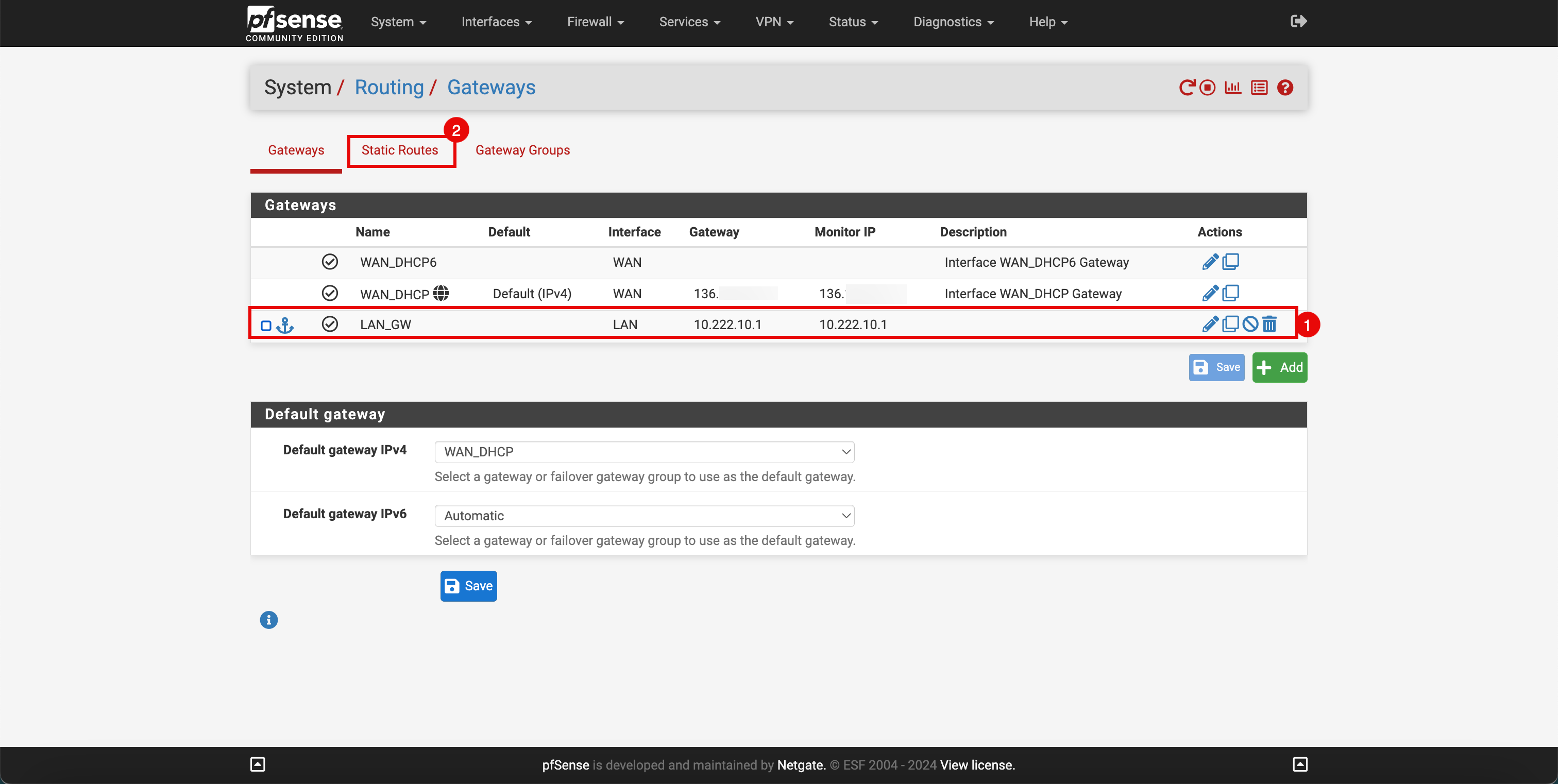
Task: Click the copy icon for WAN_DHCP6
Action: pos(1231,262)
